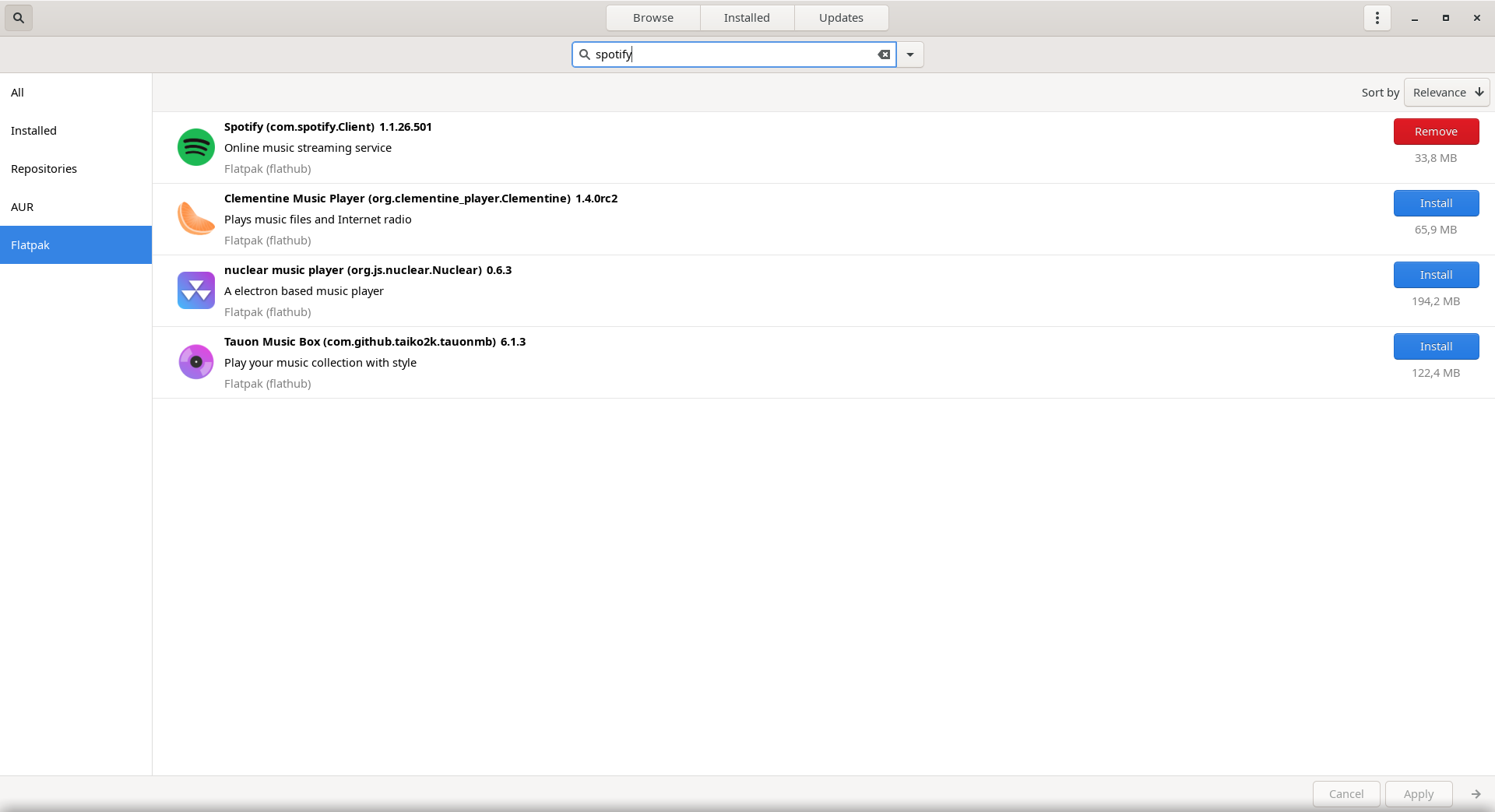
Task: Click the 122,4 MB size label
Action: [x=1436, y=373]
